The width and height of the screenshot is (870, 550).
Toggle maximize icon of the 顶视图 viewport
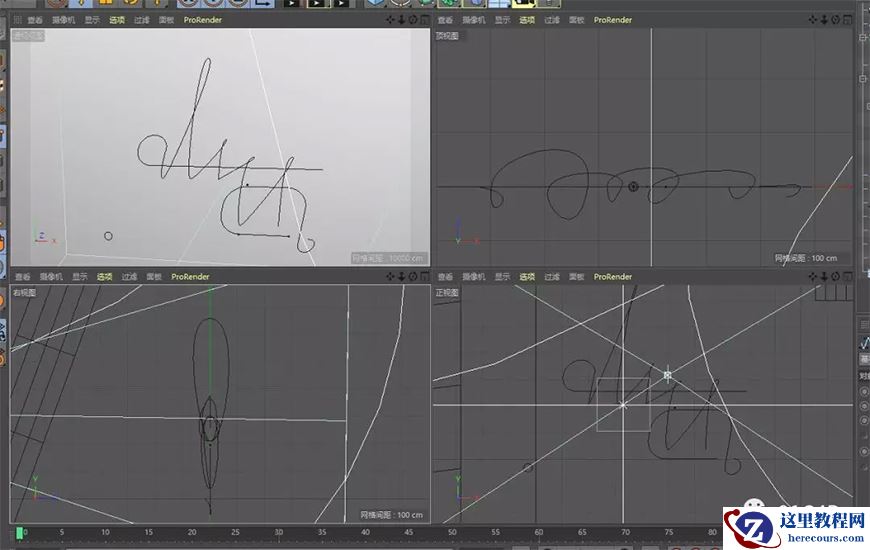click(x=847, y=19)
